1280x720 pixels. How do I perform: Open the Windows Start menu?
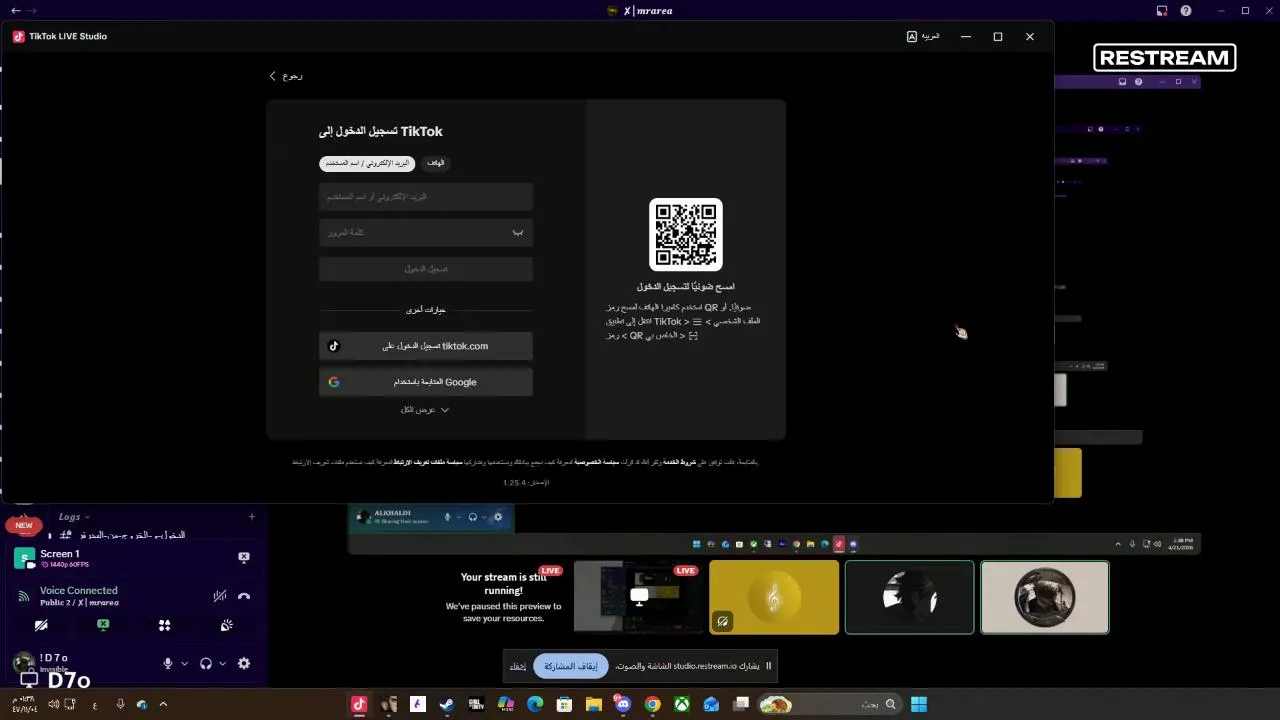pyautogui.click(x=919, y=704)
